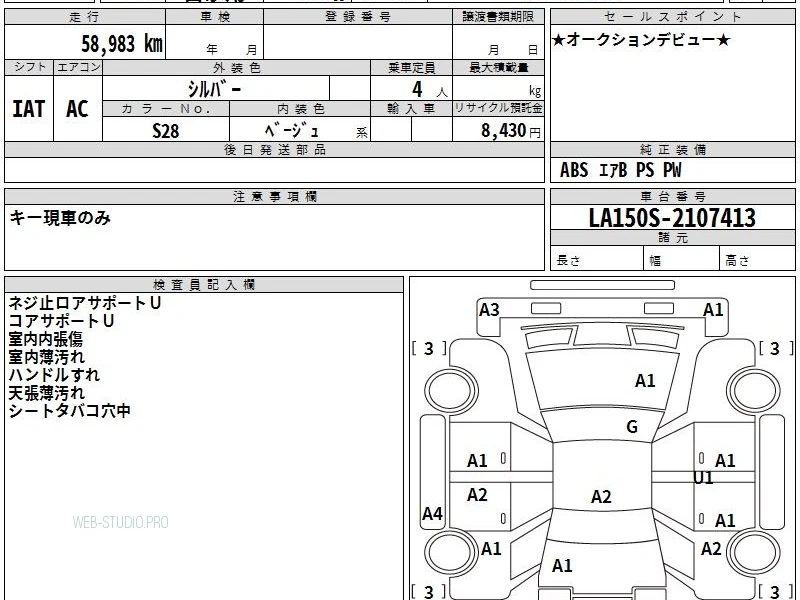Select the 諸元 header
Image resolution: width=800 pixels, height=600 pixels.
tap(672, 238)
